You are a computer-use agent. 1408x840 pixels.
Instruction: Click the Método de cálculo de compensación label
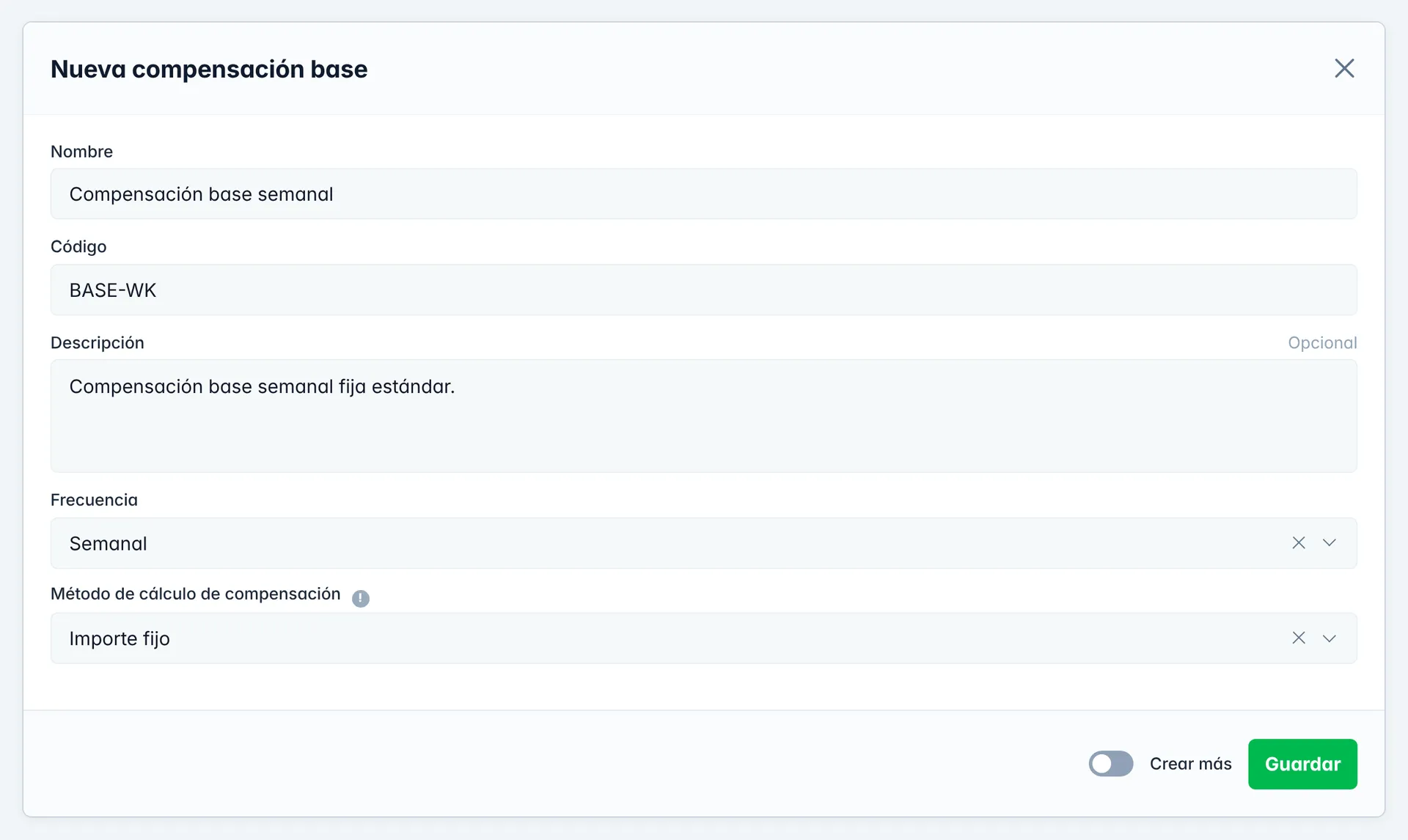[x=196, y=594]
